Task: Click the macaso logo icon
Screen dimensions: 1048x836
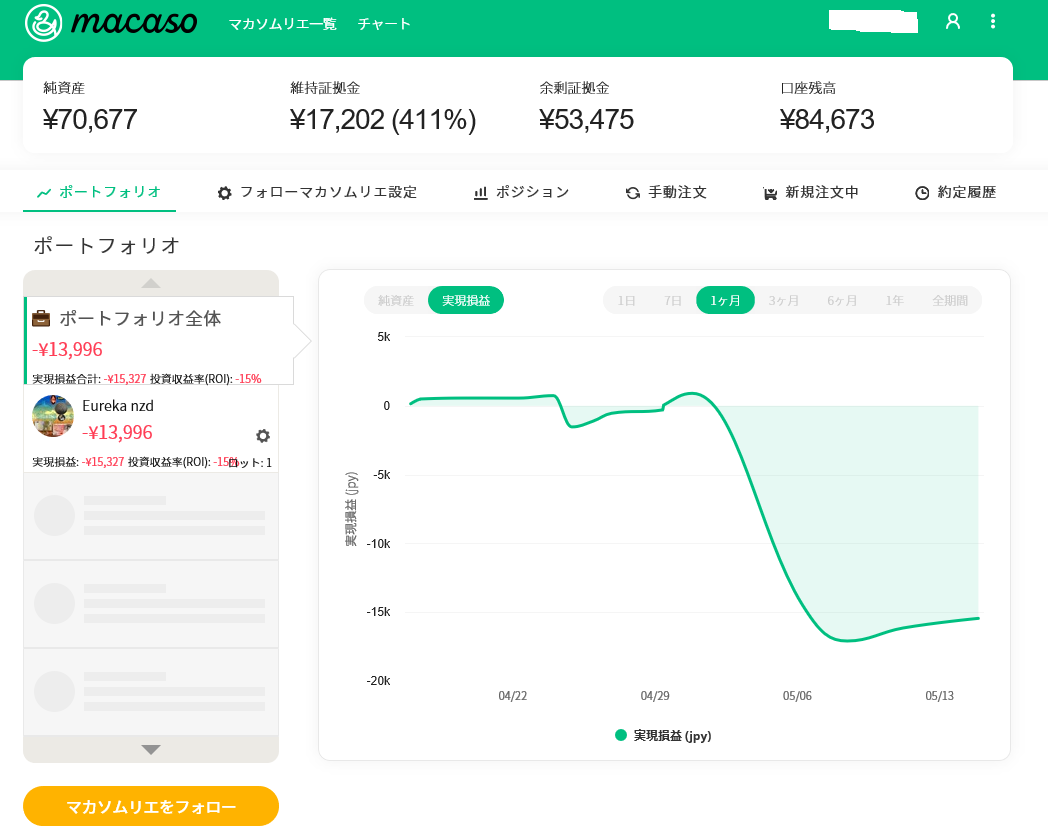Action: (43, 22)
